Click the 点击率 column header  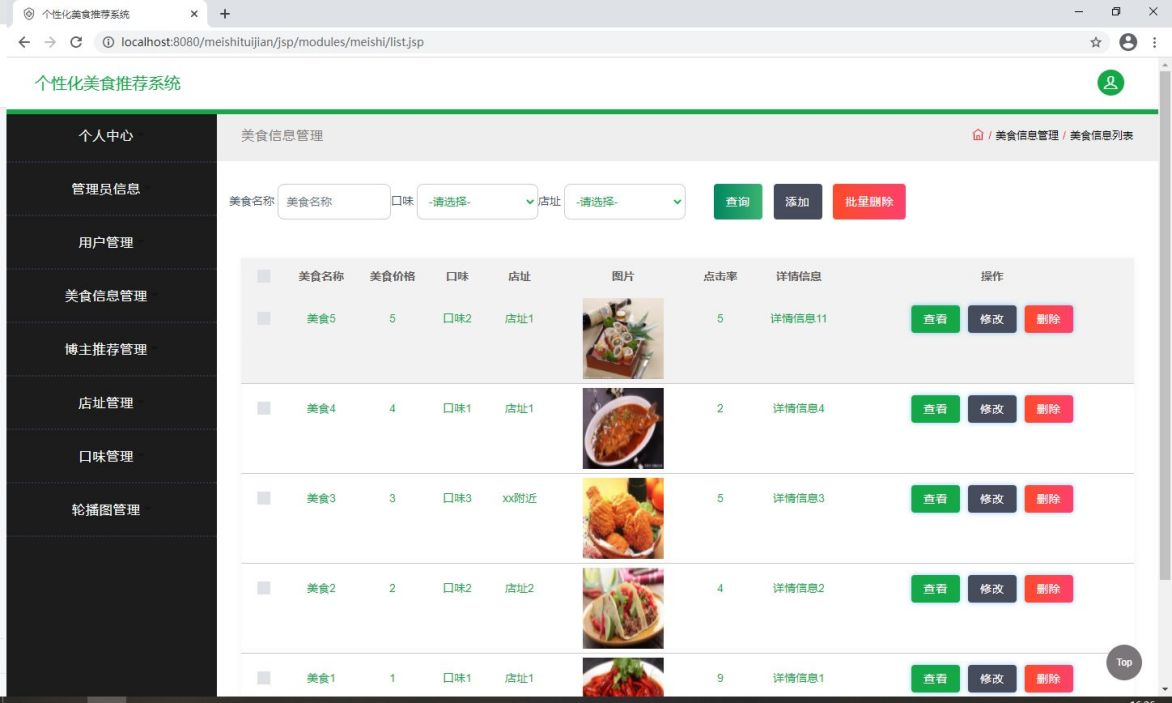click(720, 276)
